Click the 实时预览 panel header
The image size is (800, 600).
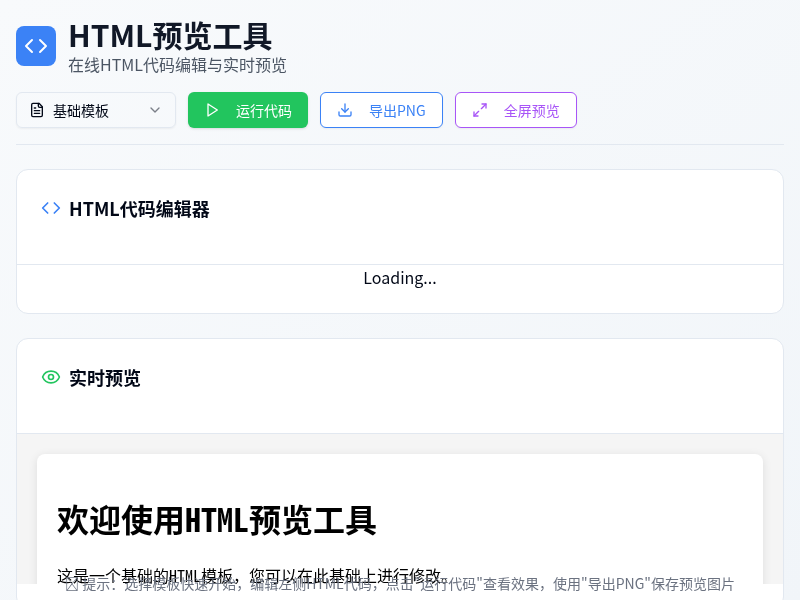105,378
